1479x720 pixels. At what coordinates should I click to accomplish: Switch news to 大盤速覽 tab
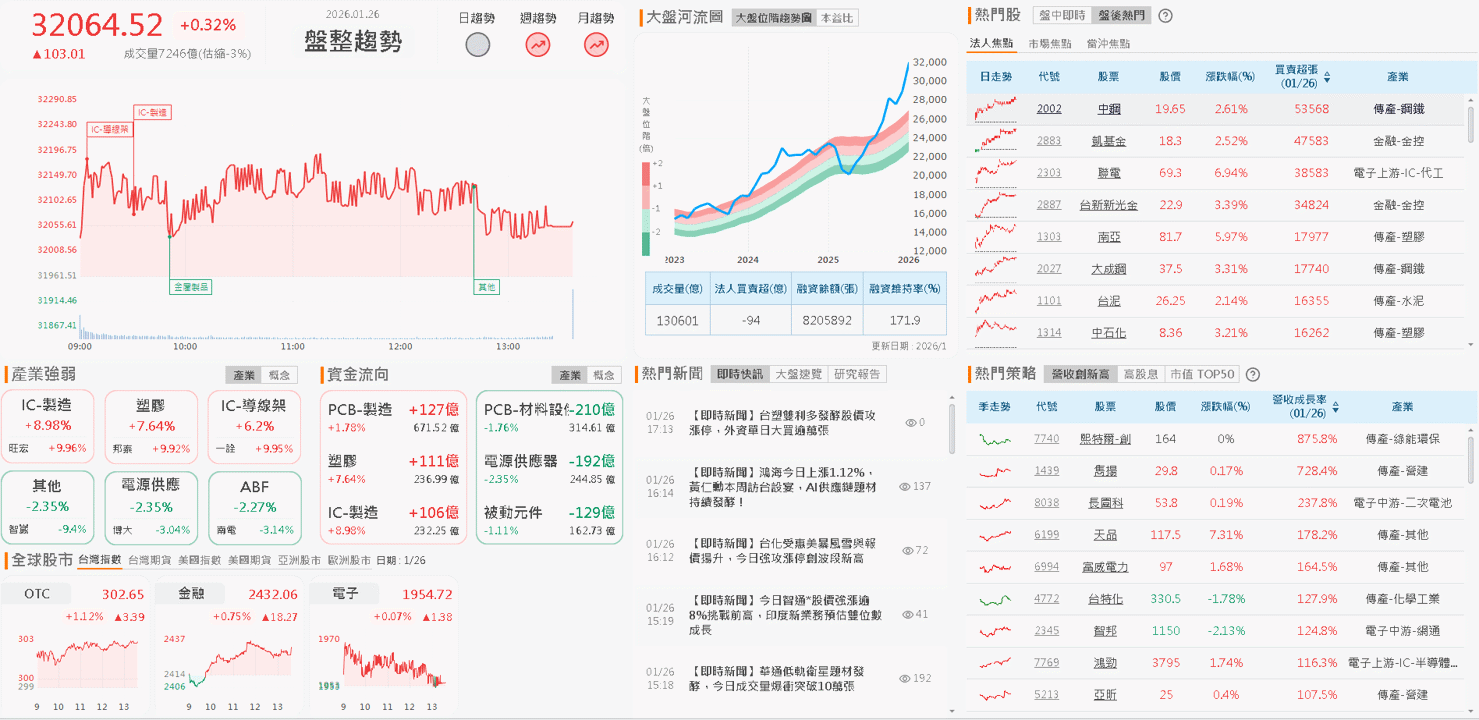coord(799,374)
